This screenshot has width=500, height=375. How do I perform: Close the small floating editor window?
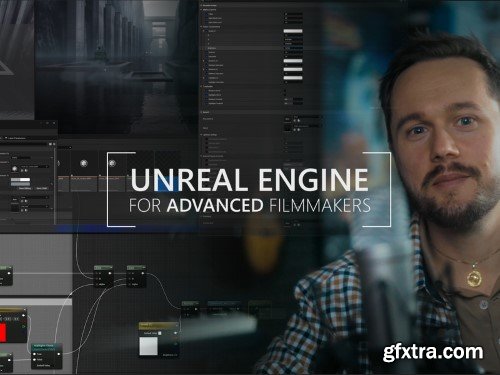54,123
